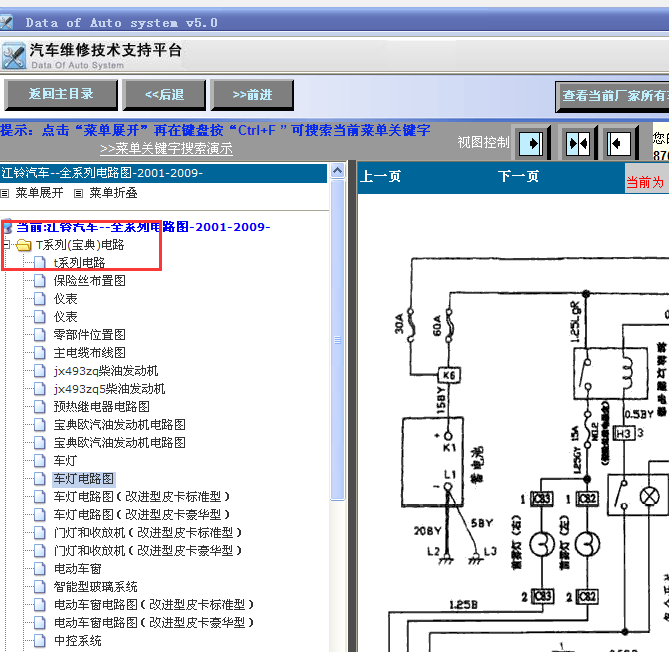Click the 当前为 current page indicator text

[x=645, y=182]
